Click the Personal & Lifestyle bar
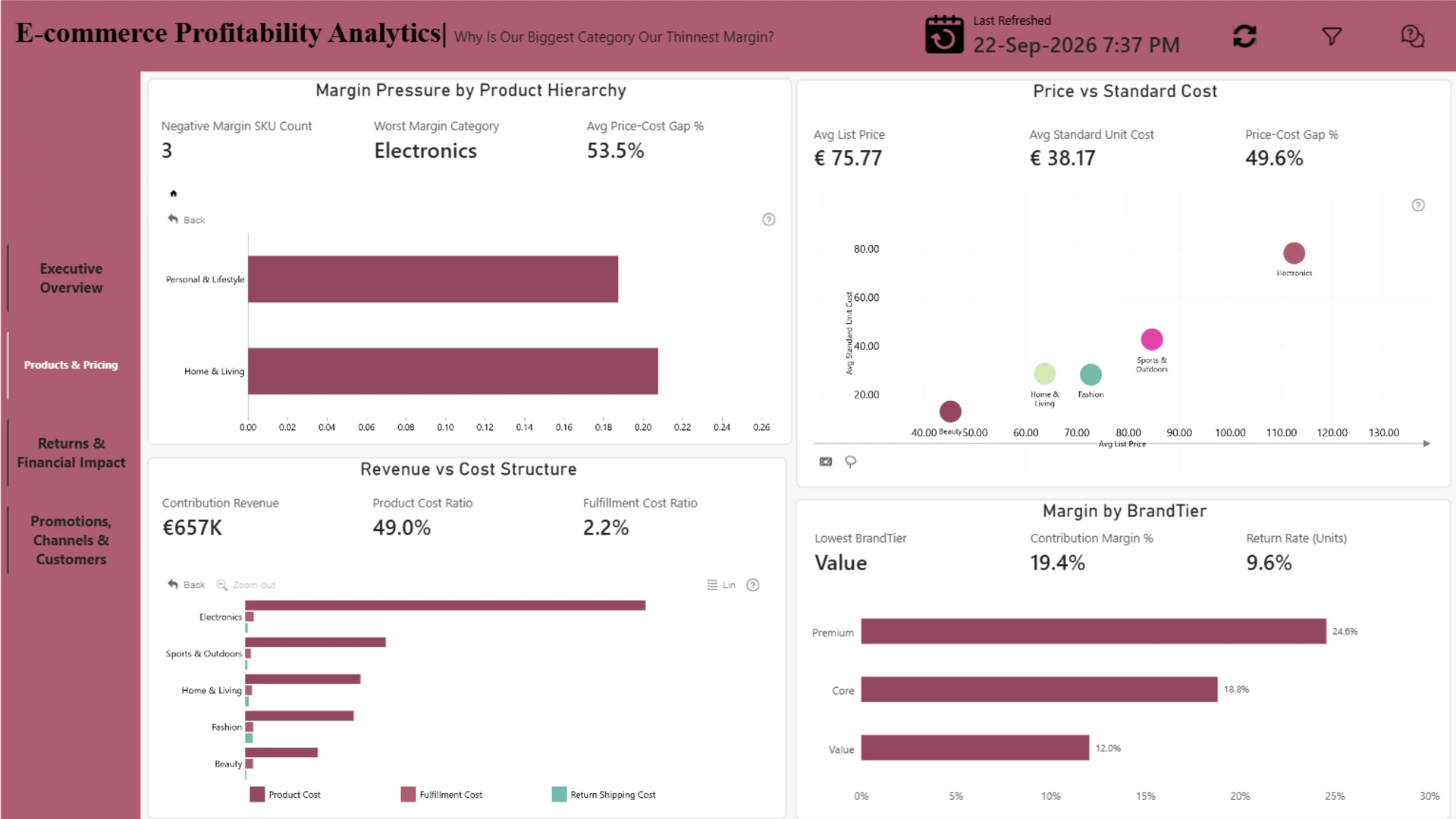Screen dimensions: 1456x819 (x=433, y=279)
